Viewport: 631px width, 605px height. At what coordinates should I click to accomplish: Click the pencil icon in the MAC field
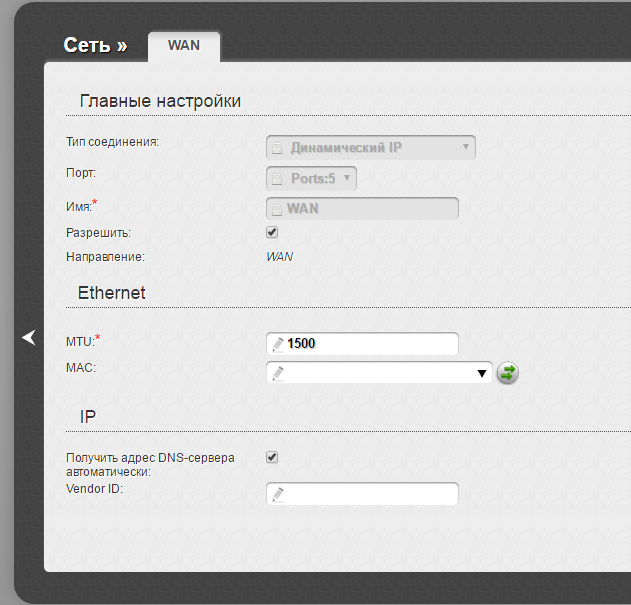(x=278, y=373)
